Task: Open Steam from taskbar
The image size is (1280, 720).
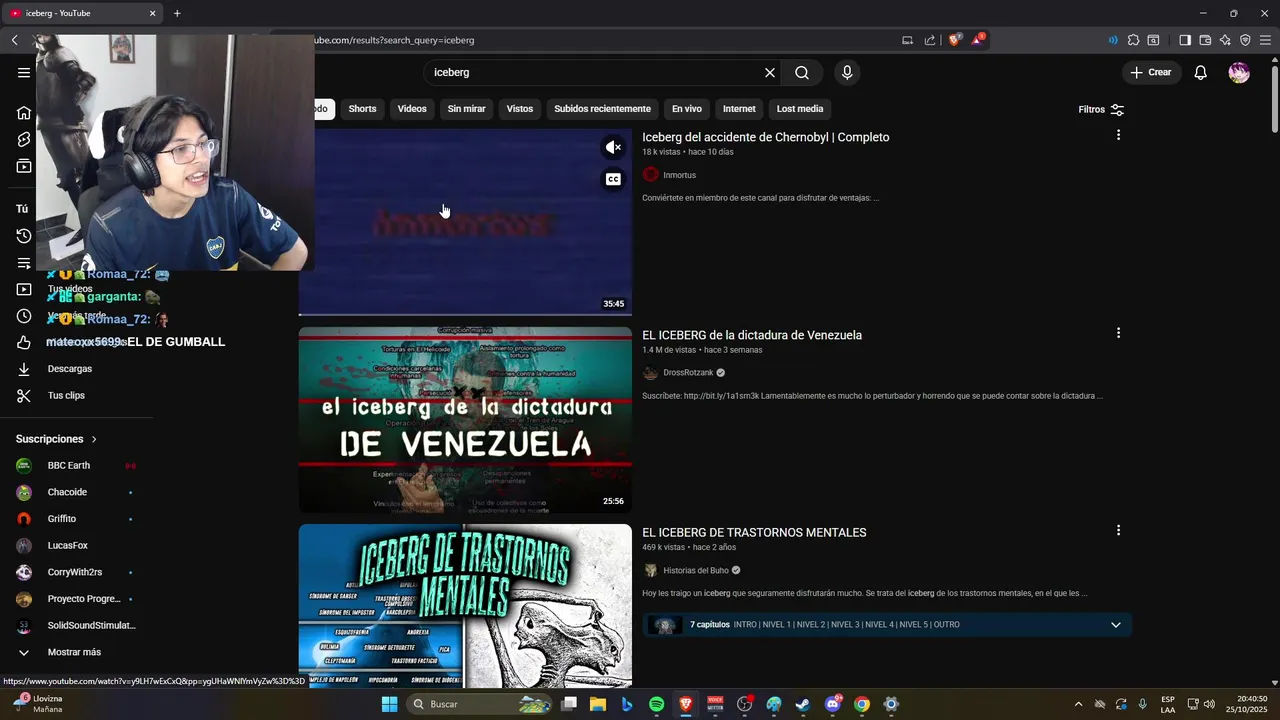Action: 803,704
